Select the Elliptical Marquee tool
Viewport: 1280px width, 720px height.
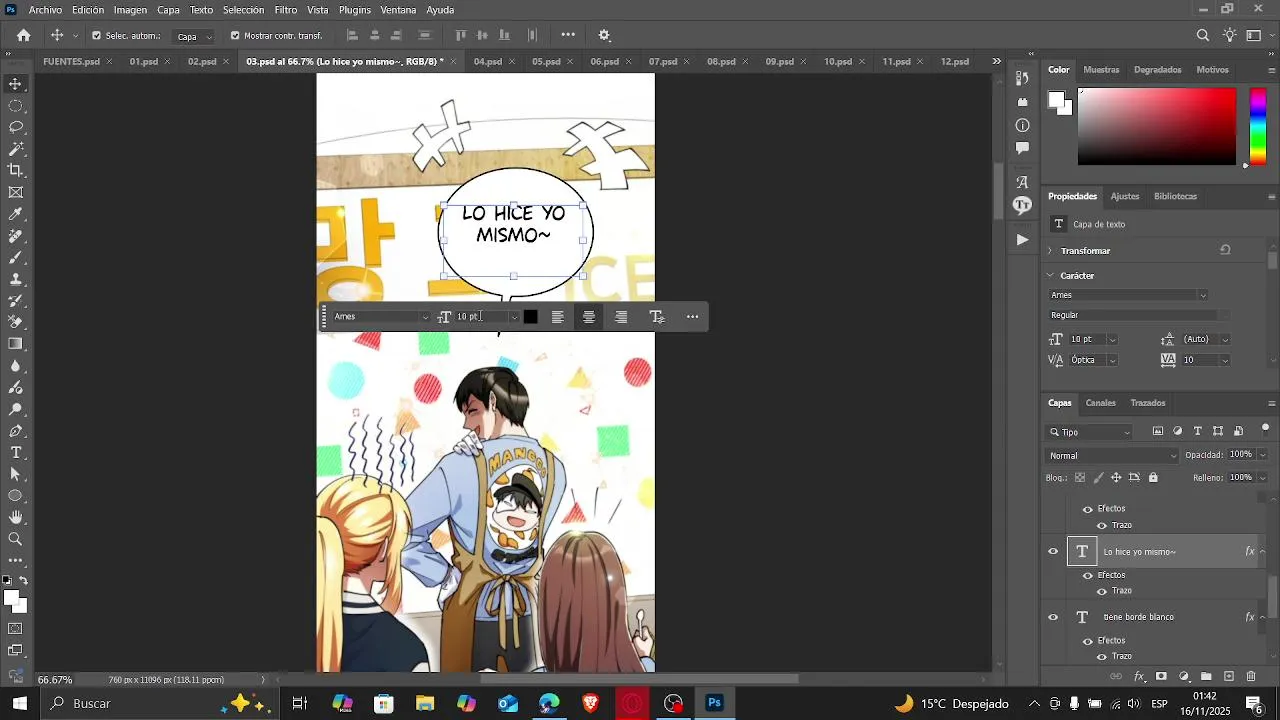[x=16, y=106]
